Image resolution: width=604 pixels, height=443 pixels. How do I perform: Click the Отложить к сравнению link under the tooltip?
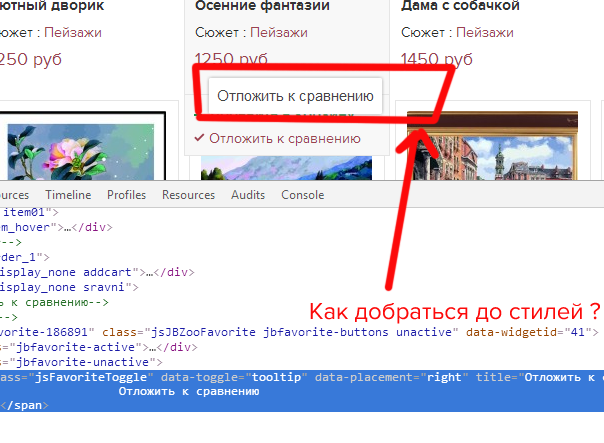(284, 139)
